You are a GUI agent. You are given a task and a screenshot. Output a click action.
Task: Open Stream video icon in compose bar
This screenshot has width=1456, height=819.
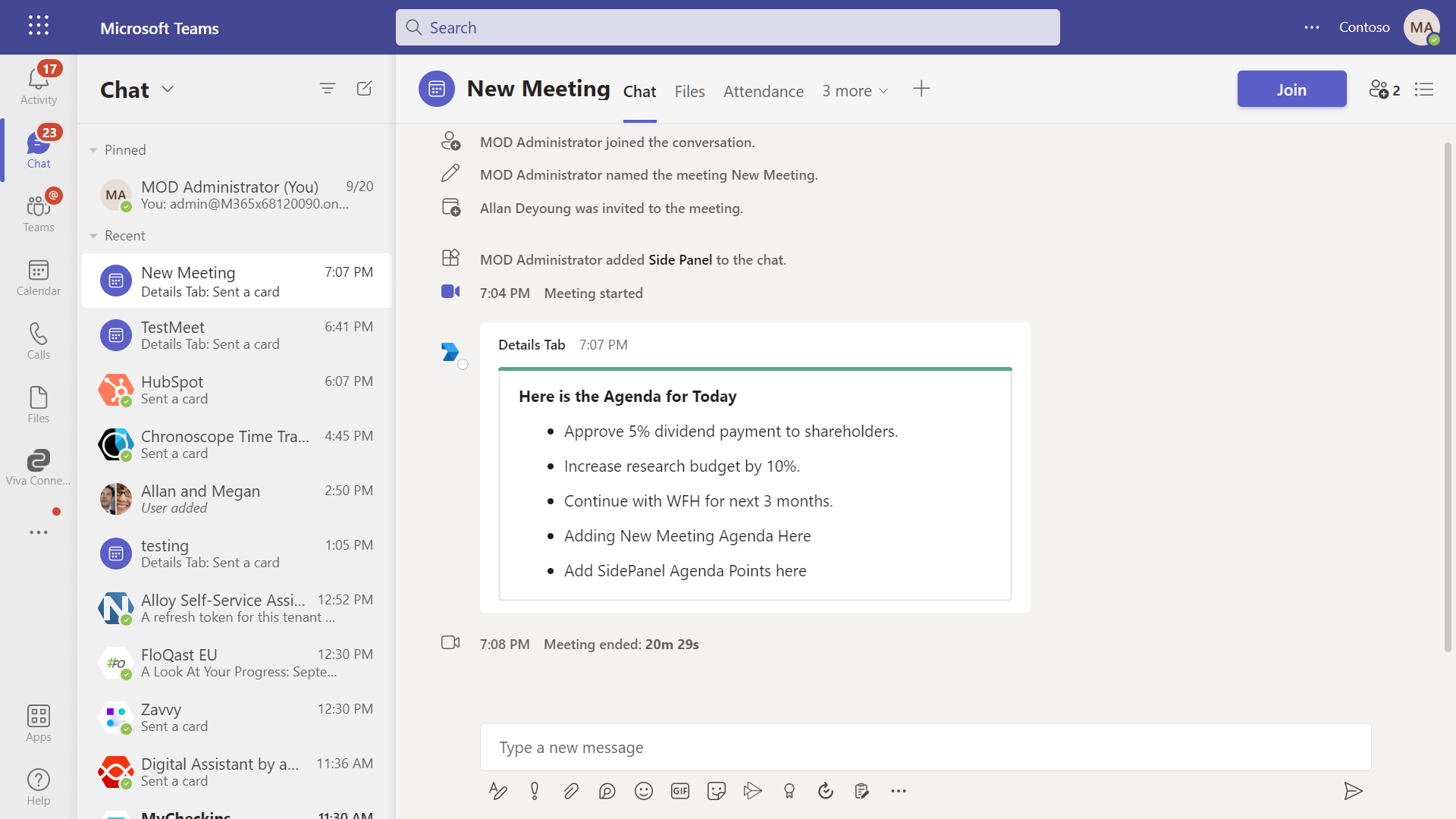point(753,791)
